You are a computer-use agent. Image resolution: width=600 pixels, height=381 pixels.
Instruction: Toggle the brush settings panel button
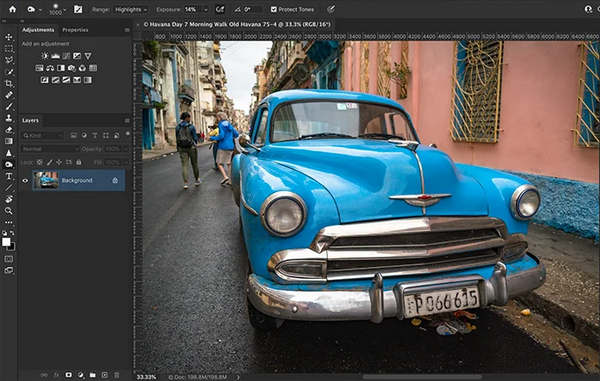(x=78, y=9)
